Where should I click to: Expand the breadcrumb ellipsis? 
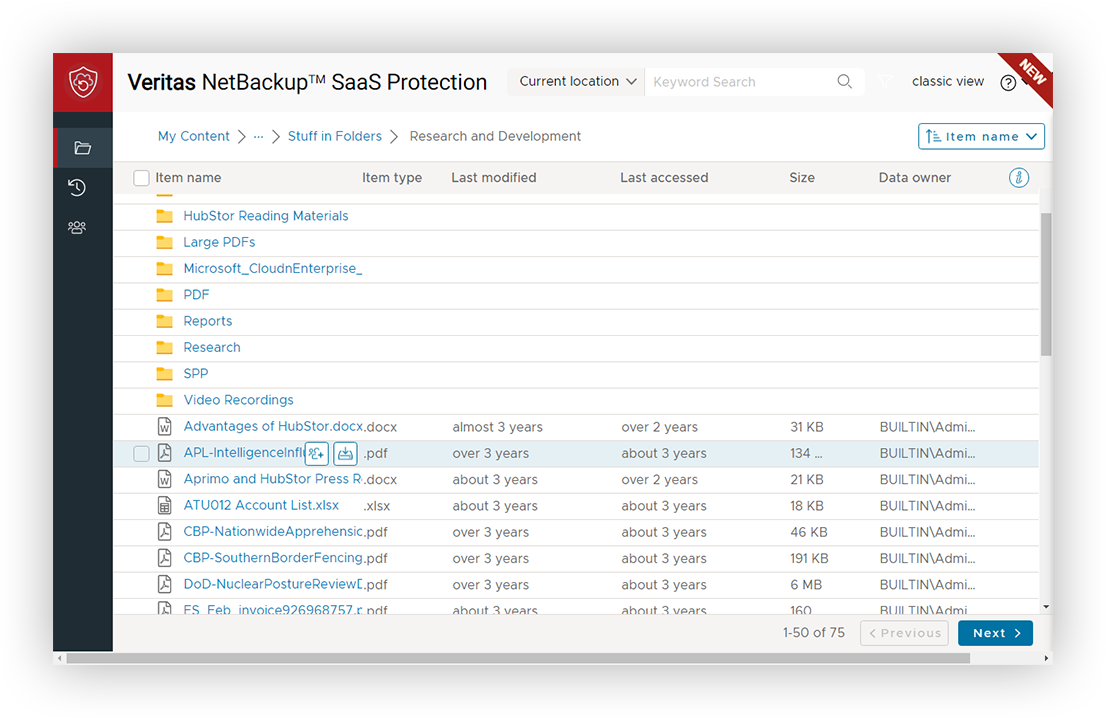pos(258,136)
